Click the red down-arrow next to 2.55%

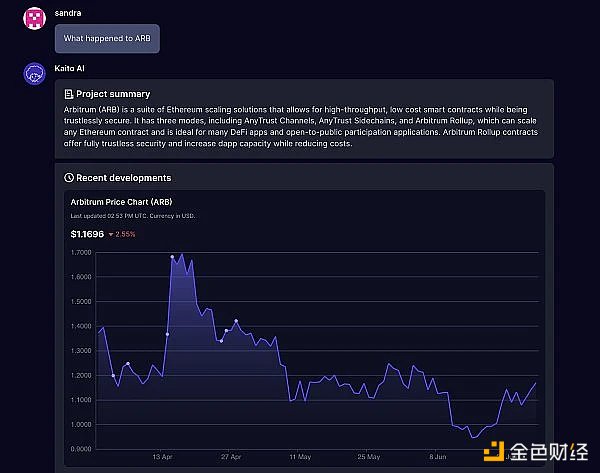coord(111,234)
